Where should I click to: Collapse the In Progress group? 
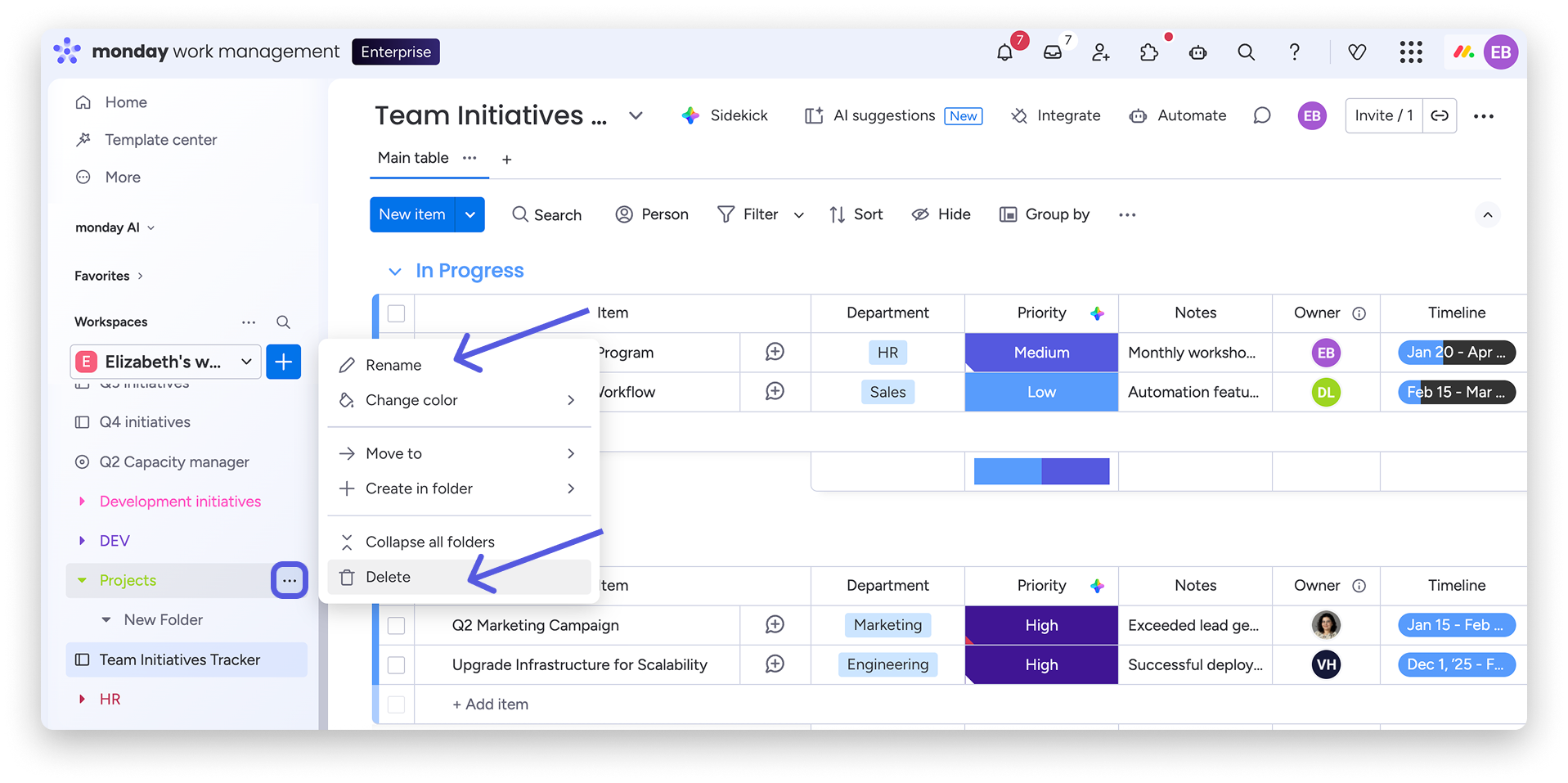[x=395, y=272]
